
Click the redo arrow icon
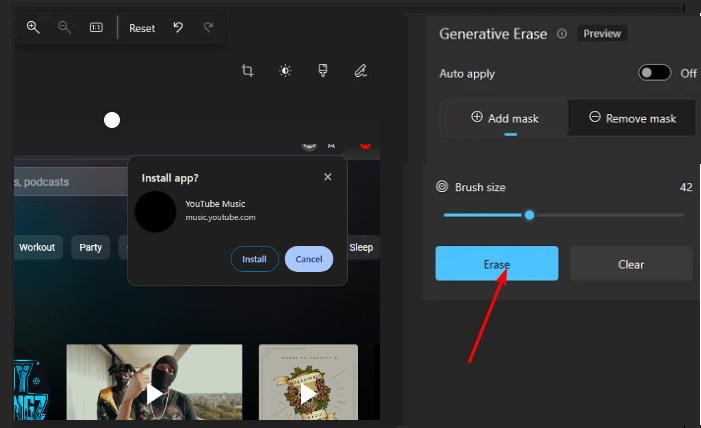[208, 28]
